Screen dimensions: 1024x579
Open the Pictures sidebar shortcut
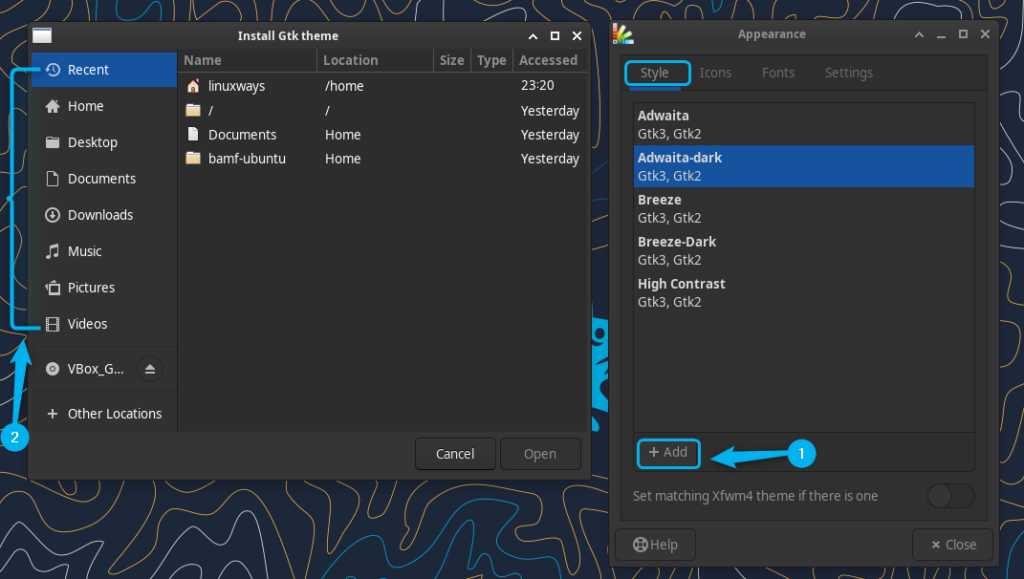91,287
